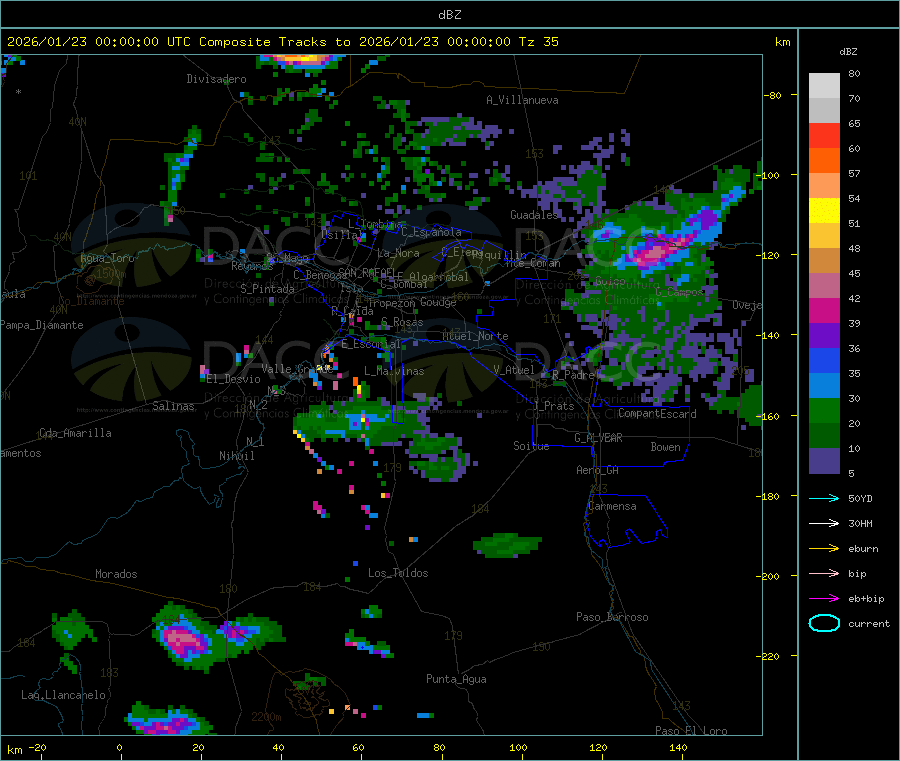Click the Salinas map label

coord(173,406)
